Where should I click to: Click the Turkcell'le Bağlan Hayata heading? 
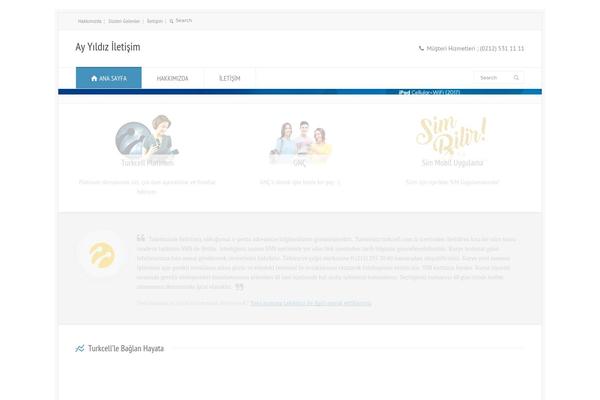[126, 348]
